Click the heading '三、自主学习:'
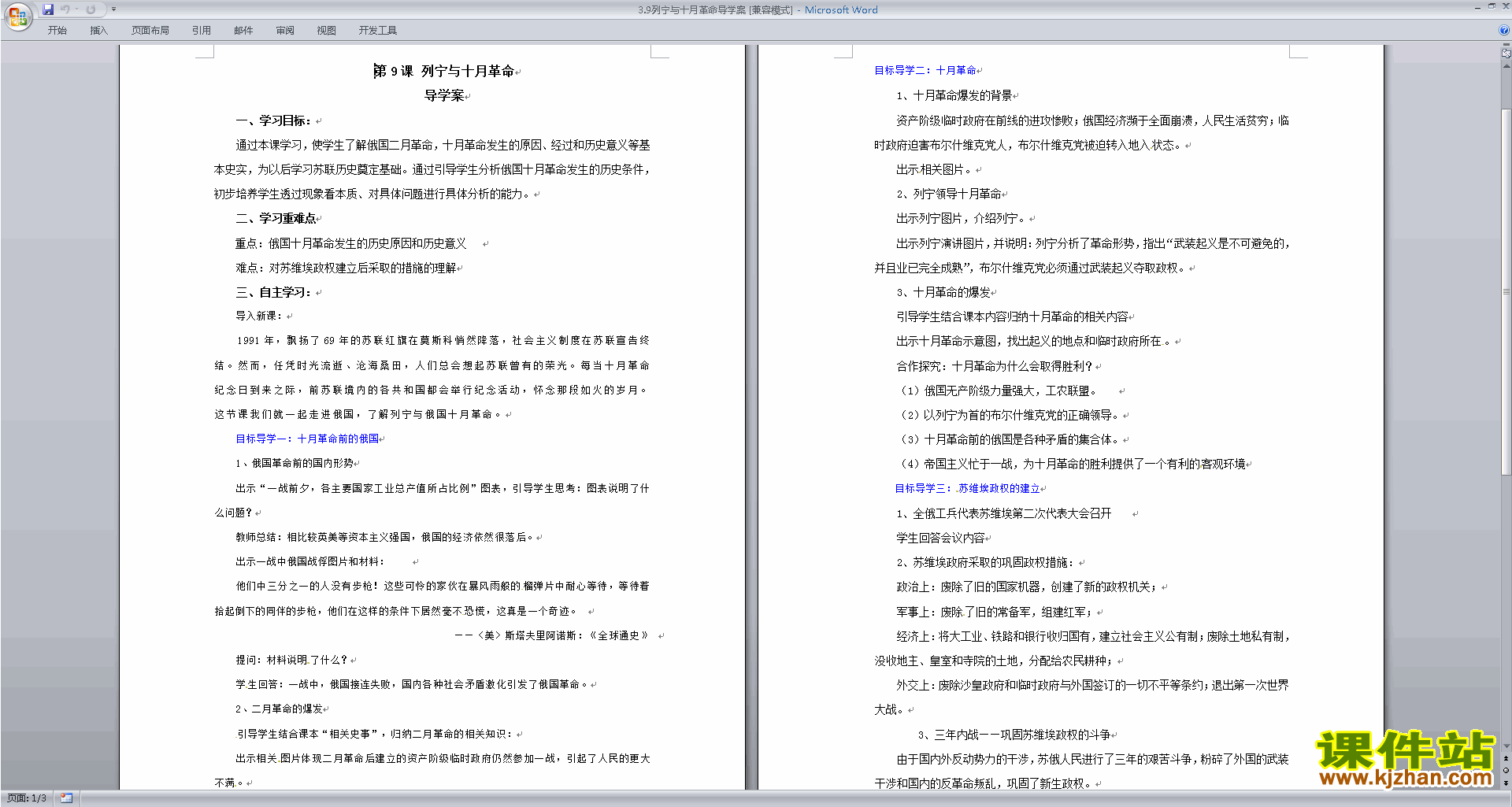Screen dimensions: 1512x807 click(273, 292)
